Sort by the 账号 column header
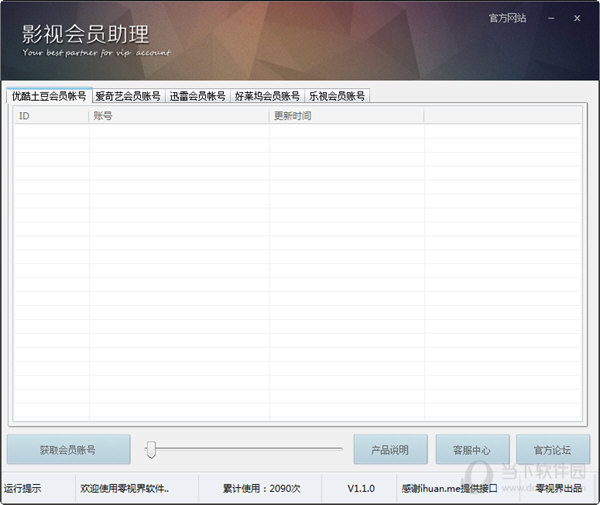 (x=179, y=116)
